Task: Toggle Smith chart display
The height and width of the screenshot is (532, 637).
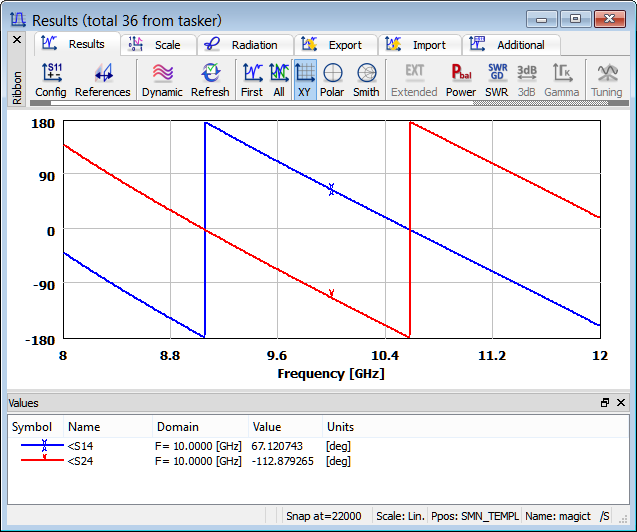Action: point(366,79)
